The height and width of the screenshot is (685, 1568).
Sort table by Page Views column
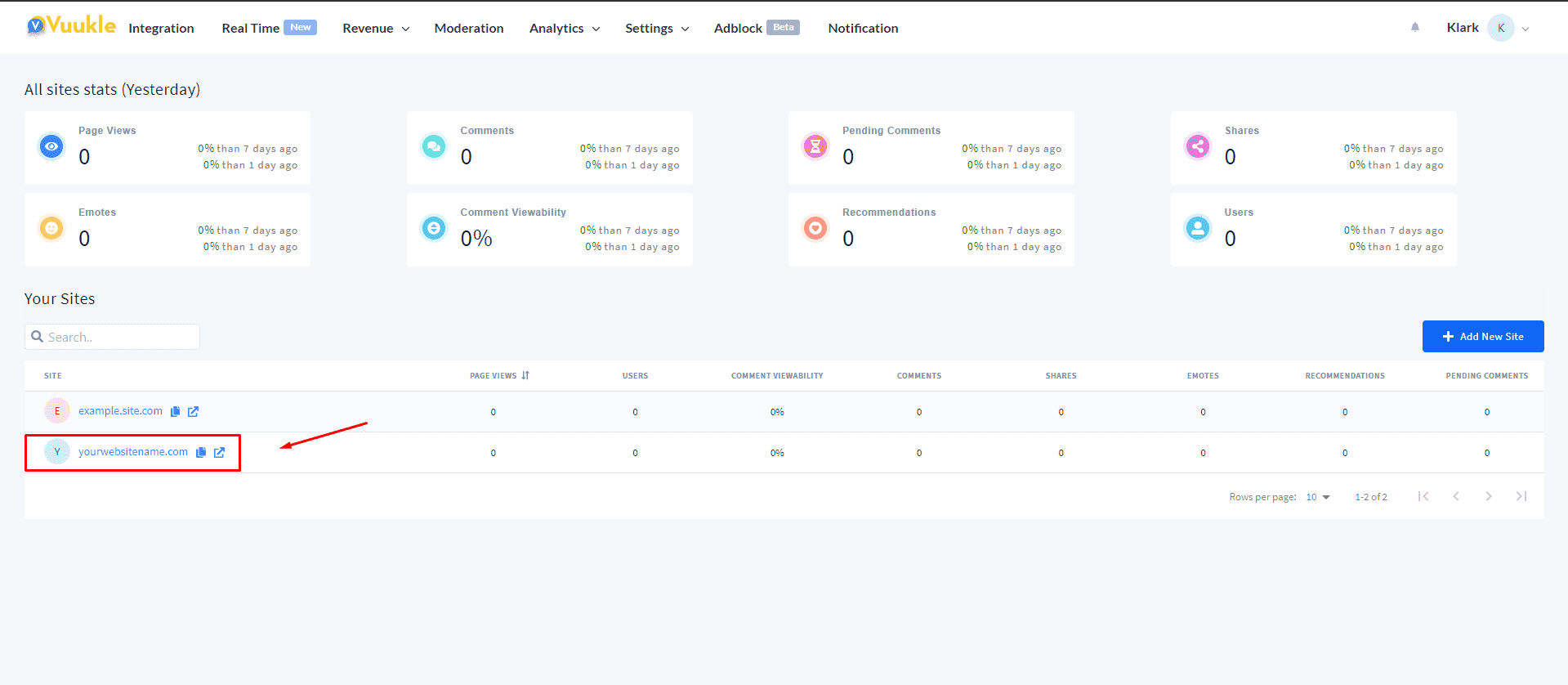pyautogui.click(x=499, y=376)
